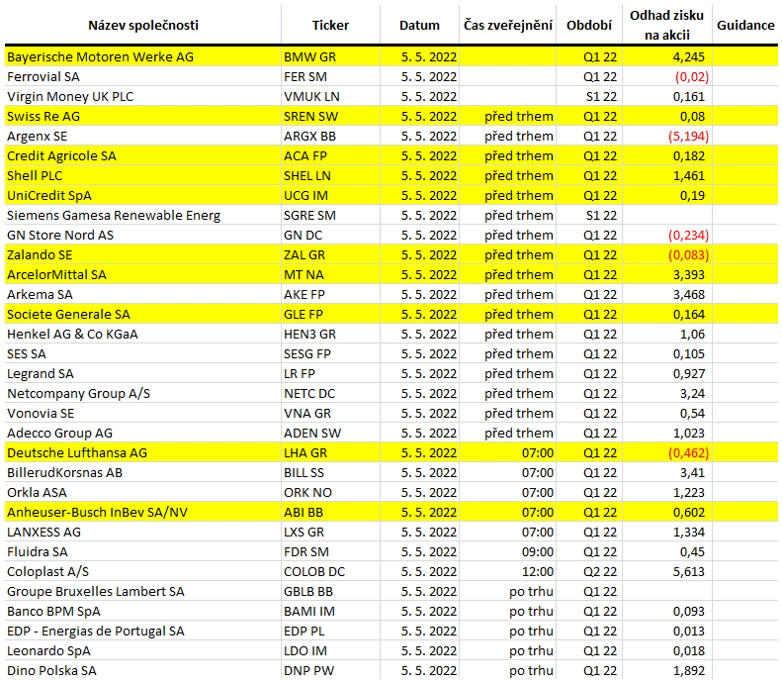Click the Zalando SE highlighted cell

click(143, 255)
